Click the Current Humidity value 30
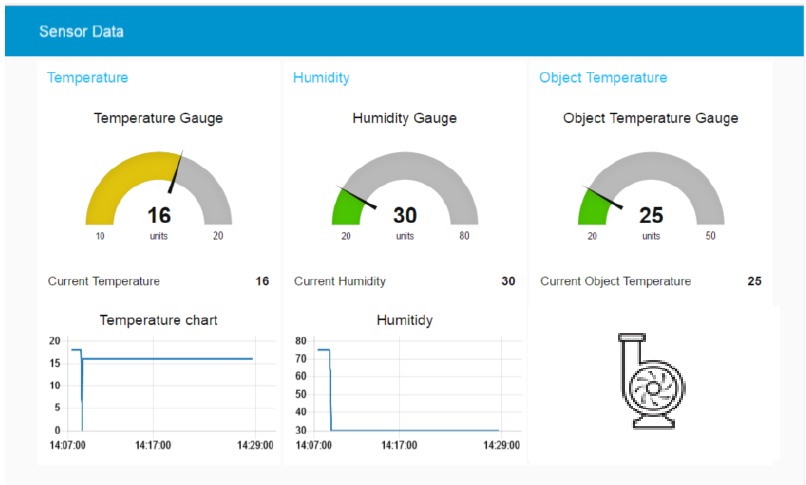The height and width of the screenshot is (485, 806). coord(508,281)
